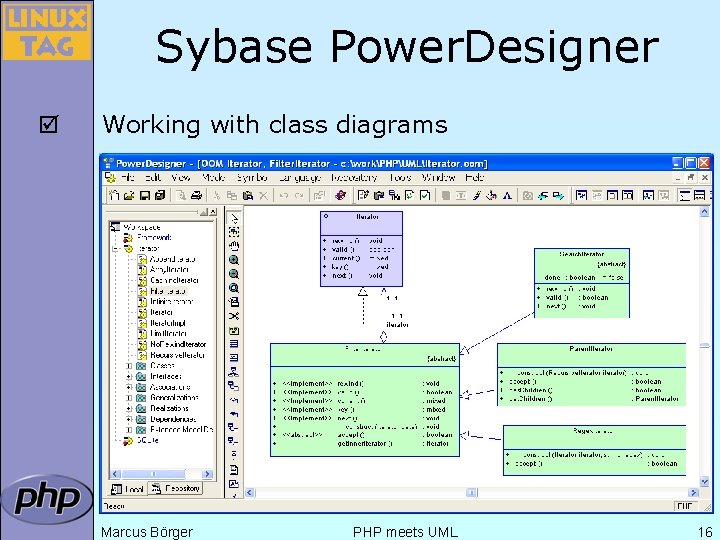Expand the Dependencies folder node

click(x=129, y=419)
